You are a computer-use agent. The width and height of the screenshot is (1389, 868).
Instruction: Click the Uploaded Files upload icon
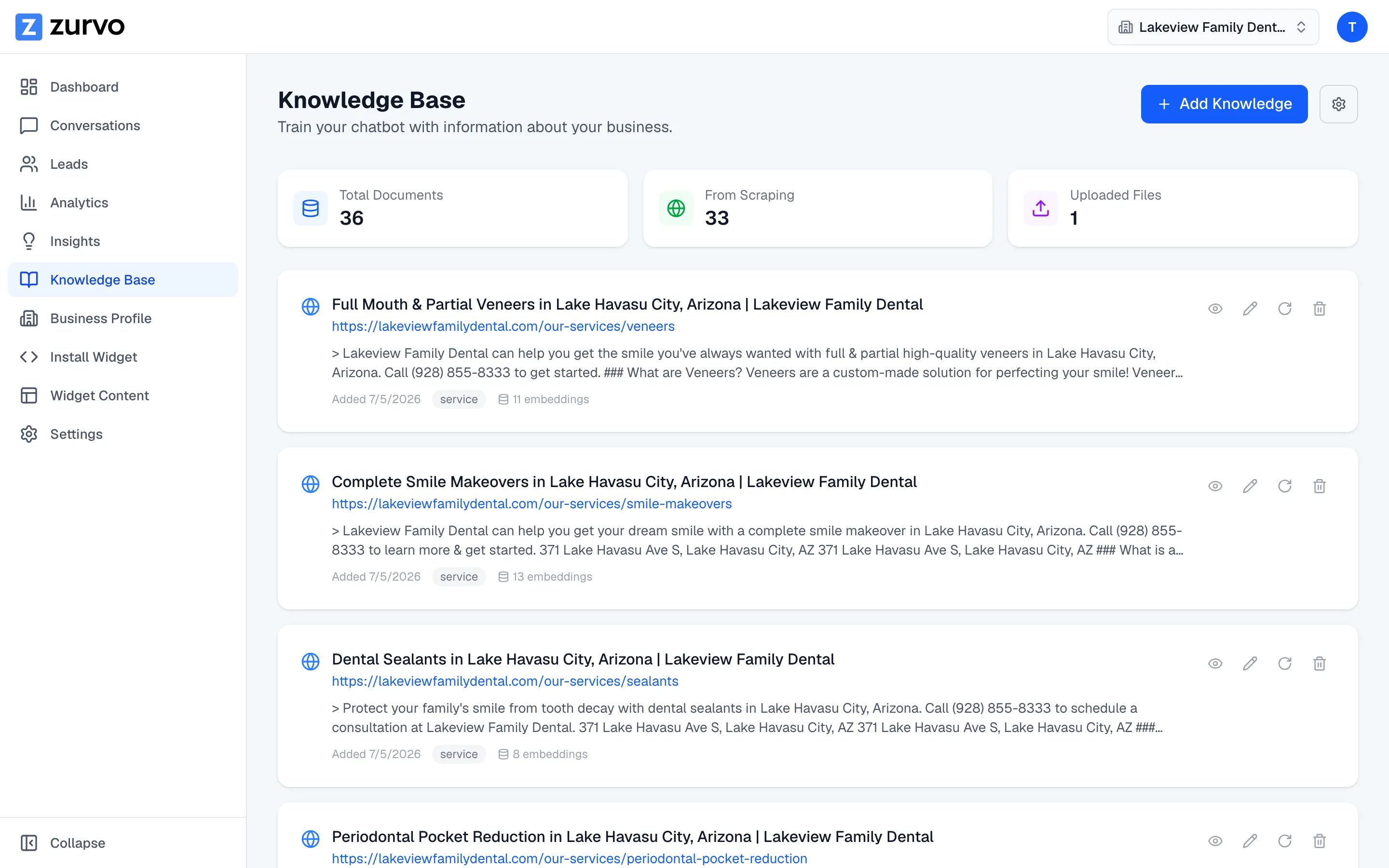coord(1041,208)
